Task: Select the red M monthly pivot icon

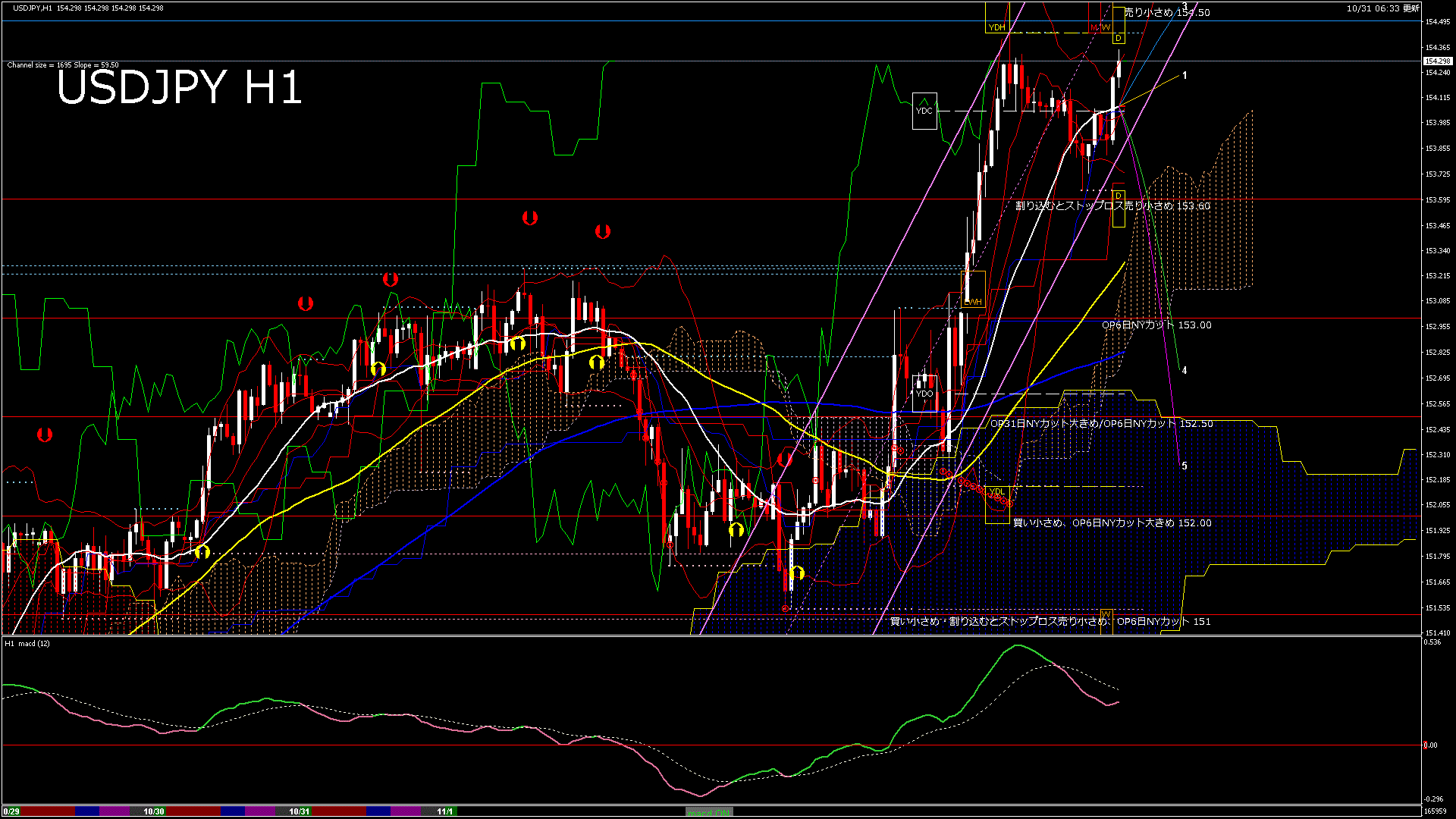Action: [1094, 27]
